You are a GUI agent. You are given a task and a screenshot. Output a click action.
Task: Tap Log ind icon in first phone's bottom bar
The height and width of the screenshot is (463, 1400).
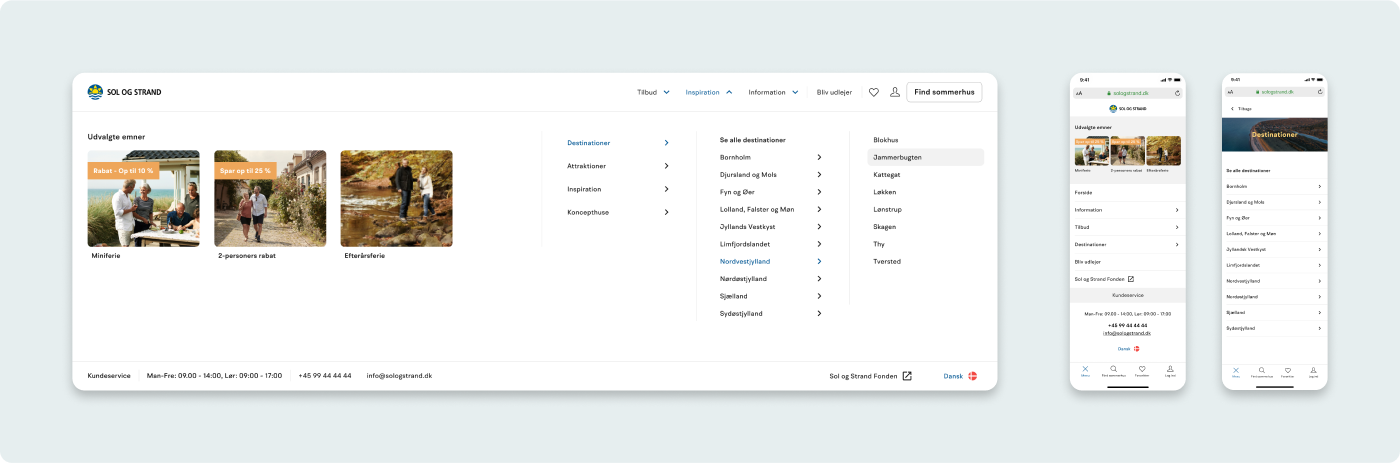[1170, 369]
